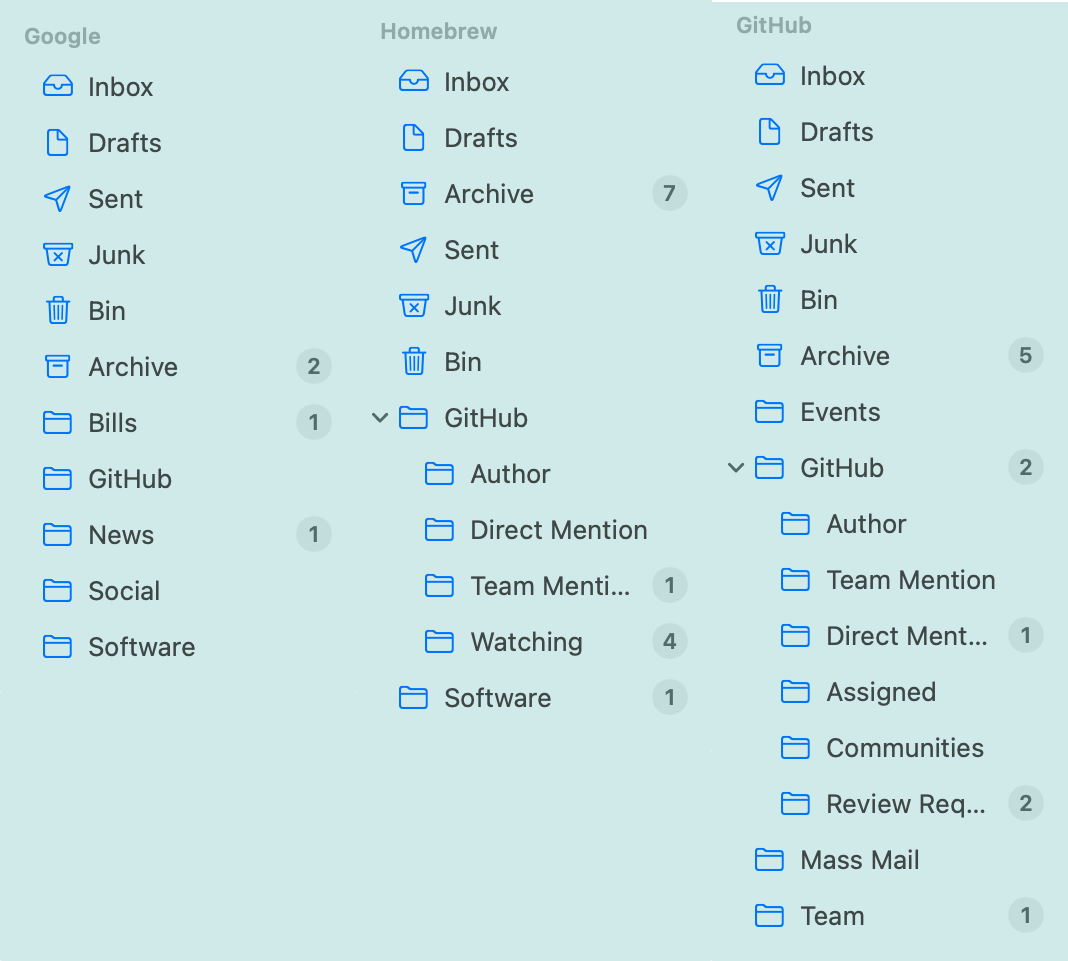The width and height of the screenshot is (1068, 961).
Task: Select the Junk label under Homebrew
Action: pos(473,306)
